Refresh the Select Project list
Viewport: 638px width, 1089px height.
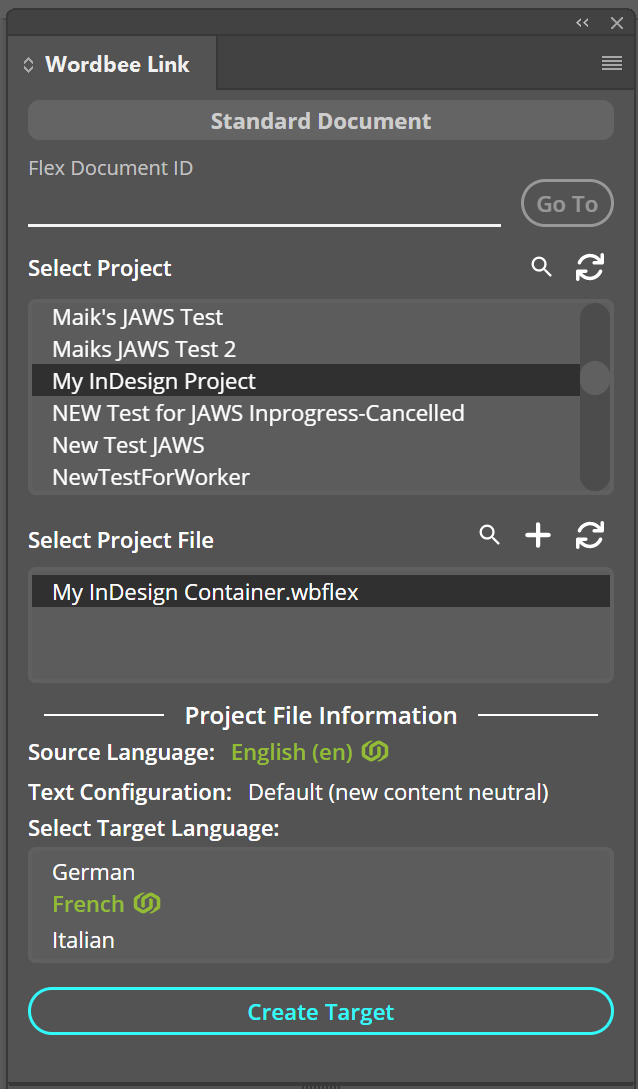tap(590, 267)
